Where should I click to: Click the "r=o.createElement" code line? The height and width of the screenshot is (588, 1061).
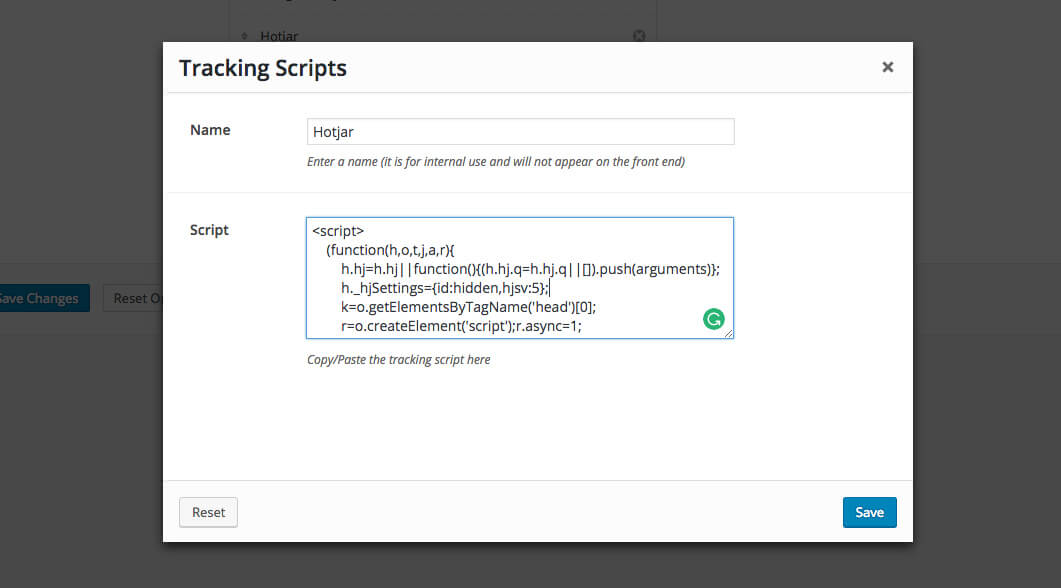pos(461,325)
